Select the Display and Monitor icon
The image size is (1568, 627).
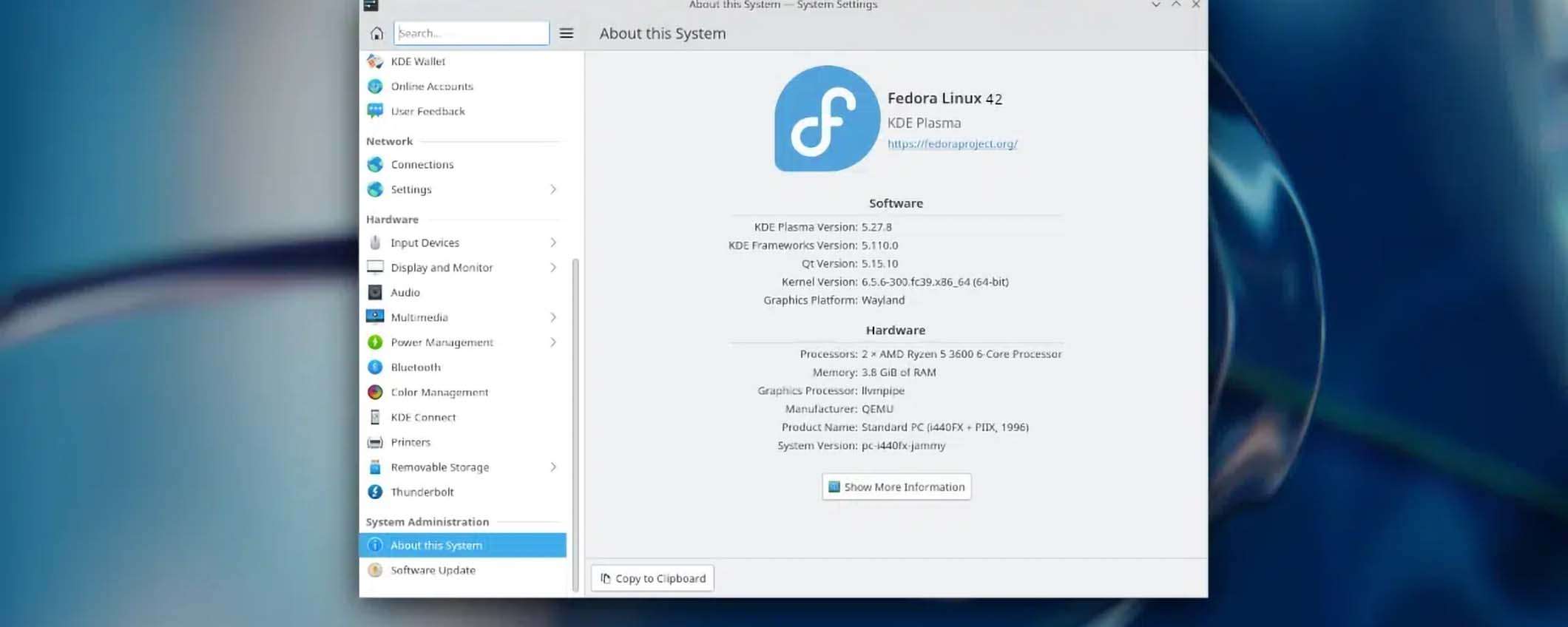(x=375, y=267)
